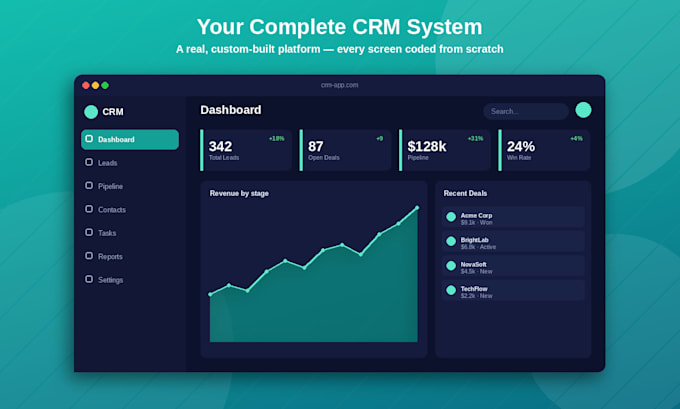Click the crm-app.com address bar
680x409 pixels.
point(340,85)
